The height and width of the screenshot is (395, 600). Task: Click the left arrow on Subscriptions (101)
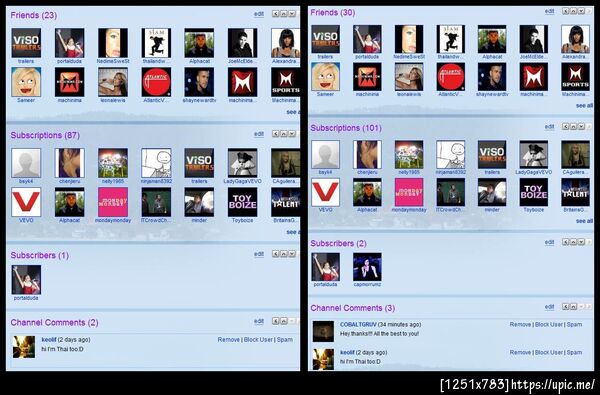(565, 126)
